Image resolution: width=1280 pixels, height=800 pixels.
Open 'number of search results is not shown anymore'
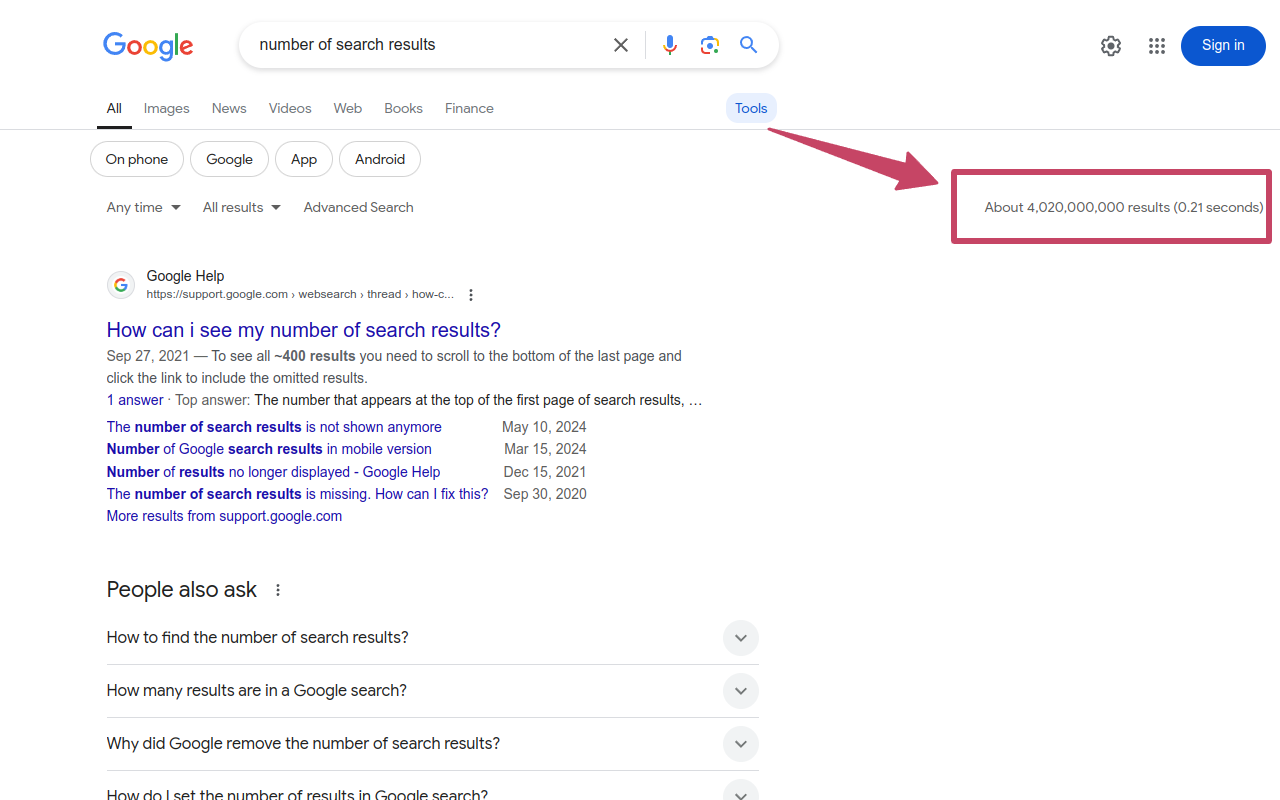[274, 427]
